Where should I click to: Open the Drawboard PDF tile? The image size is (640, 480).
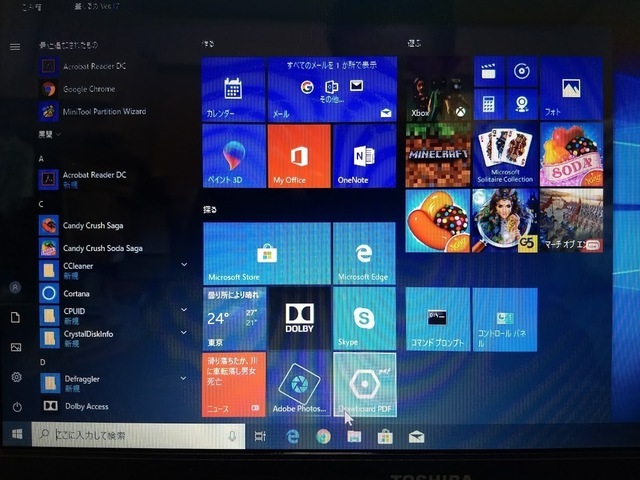click(364, 384)
